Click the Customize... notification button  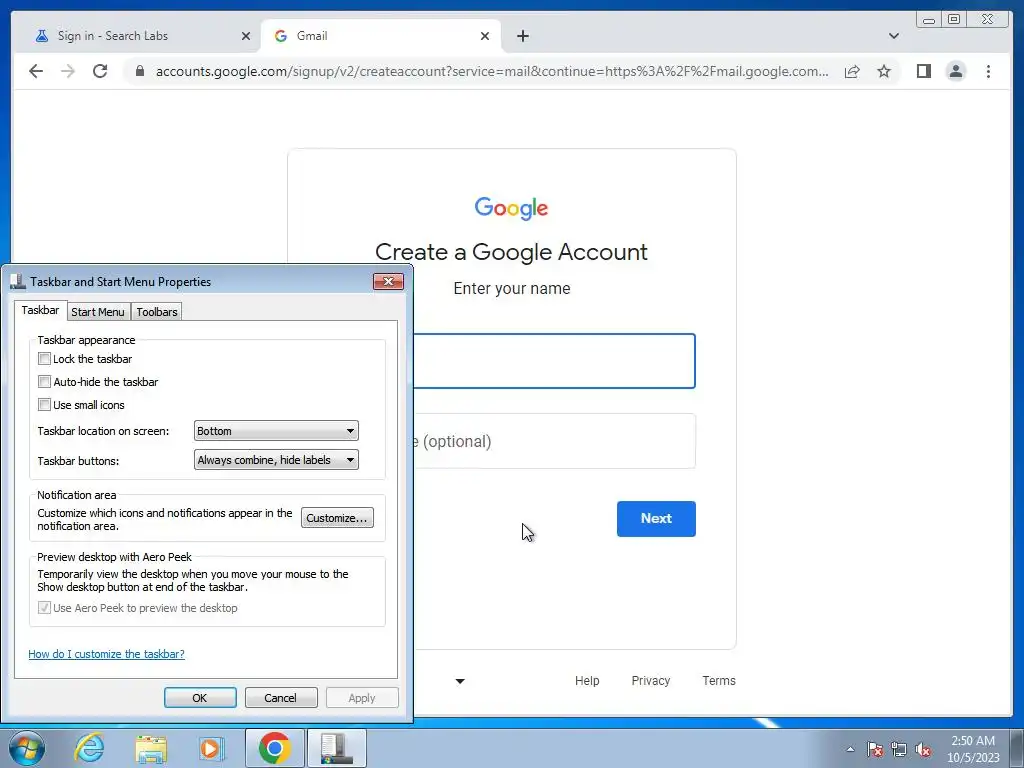[x=337, y=518]
